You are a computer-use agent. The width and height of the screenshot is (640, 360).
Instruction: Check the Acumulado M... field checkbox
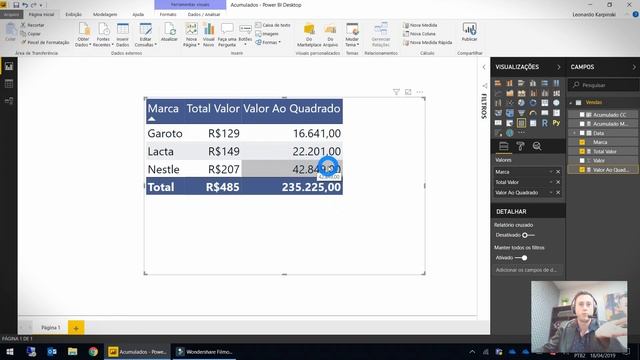click(582, 124)
